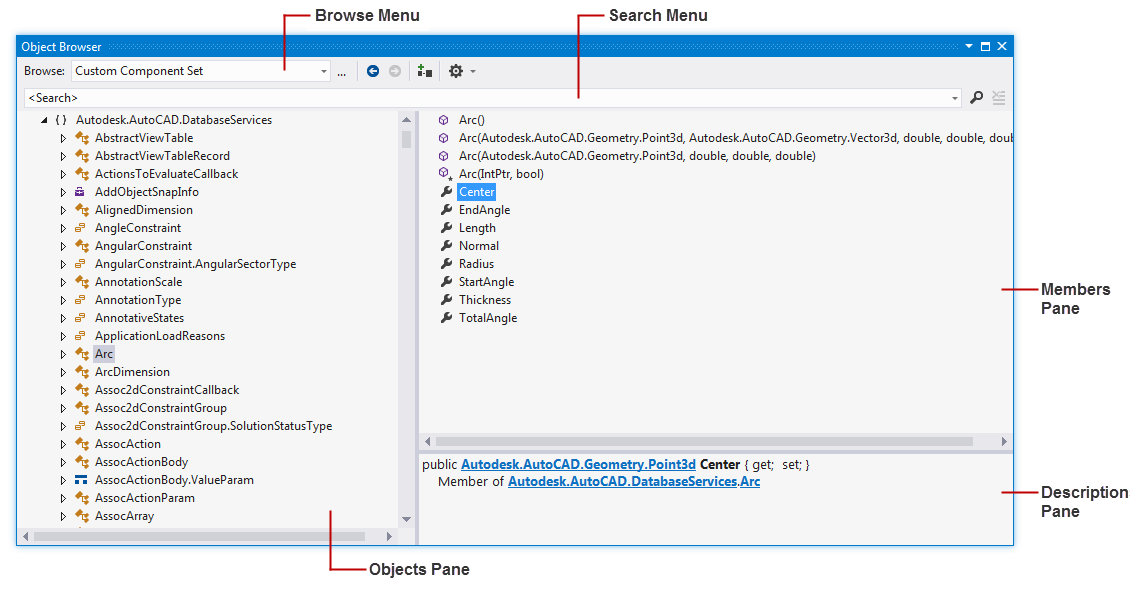Click the AnnotationType enum icon

point(81,300)
